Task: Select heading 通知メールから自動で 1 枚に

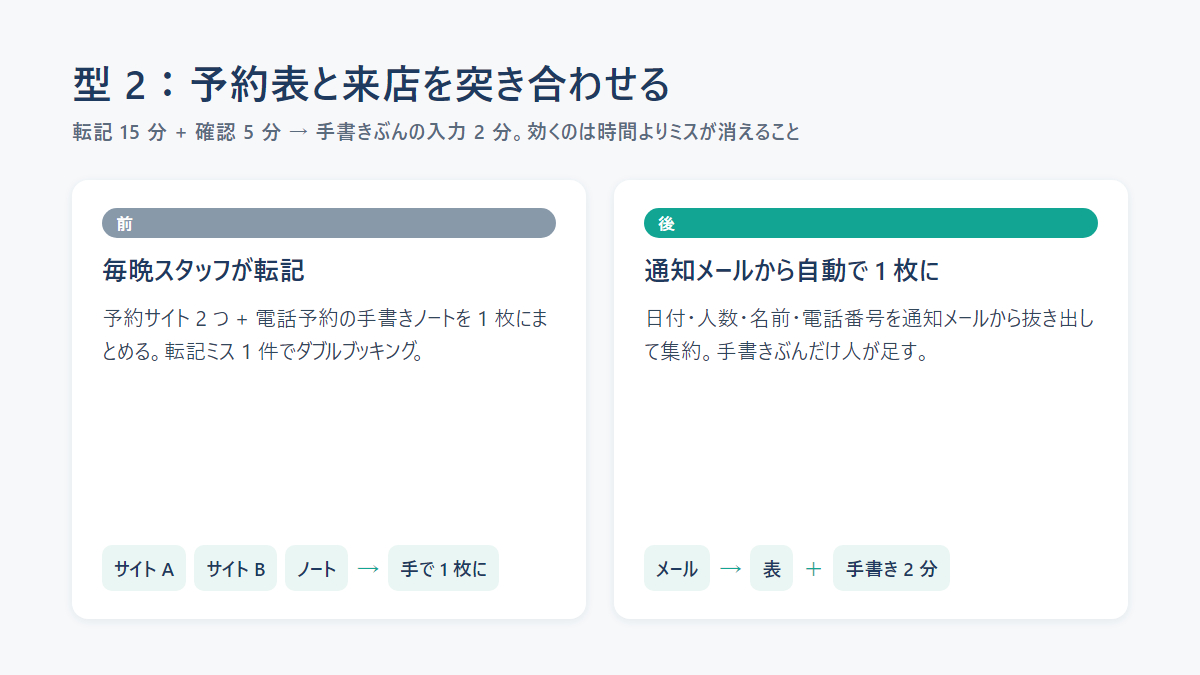Action: [x=792, y=271]
